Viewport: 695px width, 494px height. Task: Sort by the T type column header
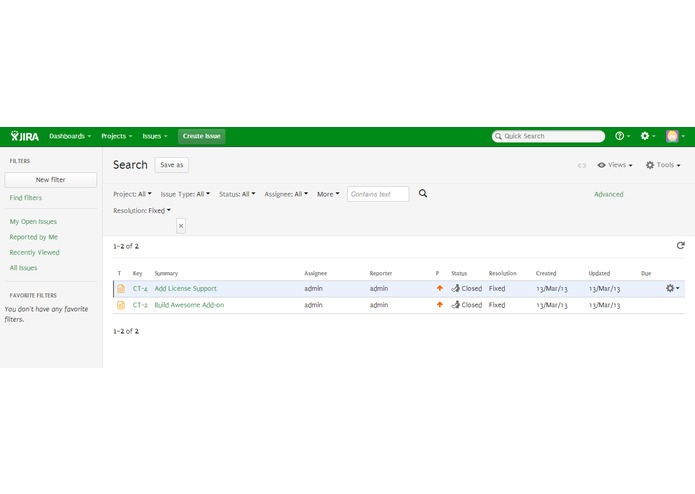point(119,273)
